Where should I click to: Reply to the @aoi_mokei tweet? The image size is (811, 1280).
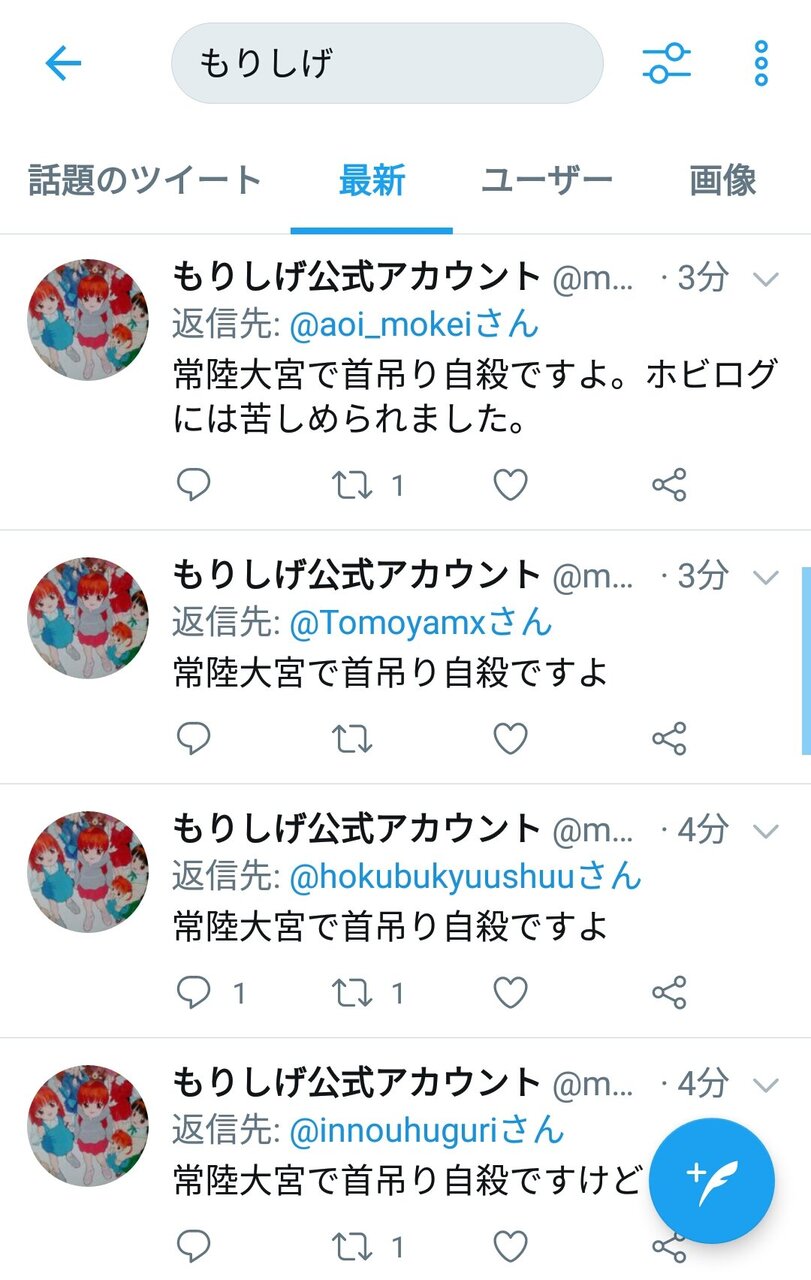point(193,486)
